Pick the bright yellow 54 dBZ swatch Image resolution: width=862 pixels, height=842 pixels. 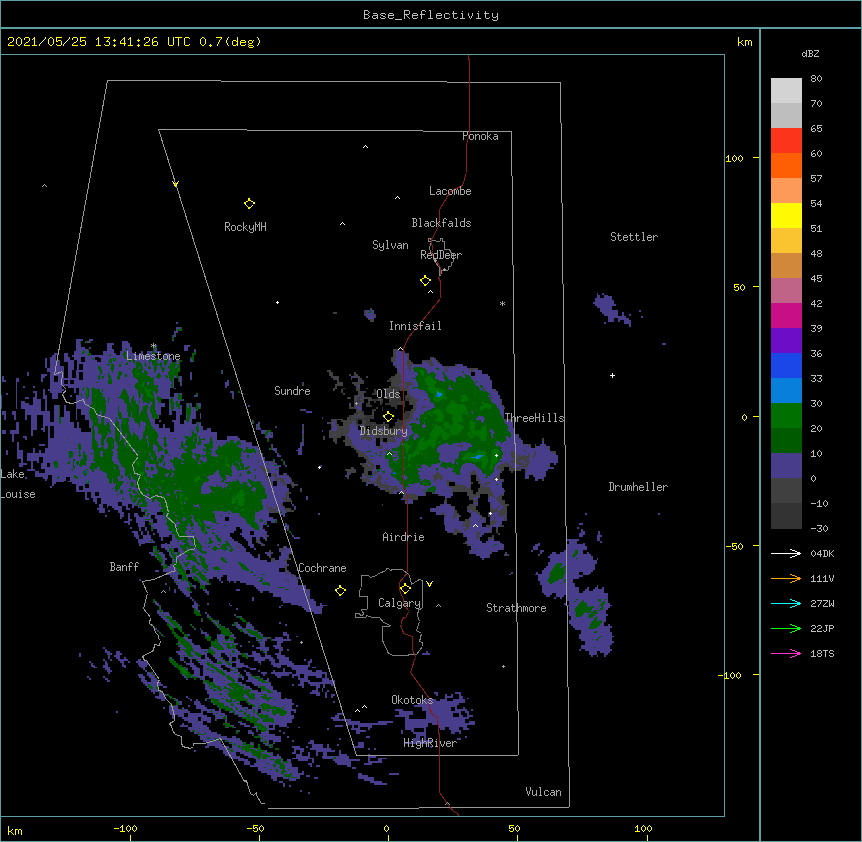pos(786,215)
